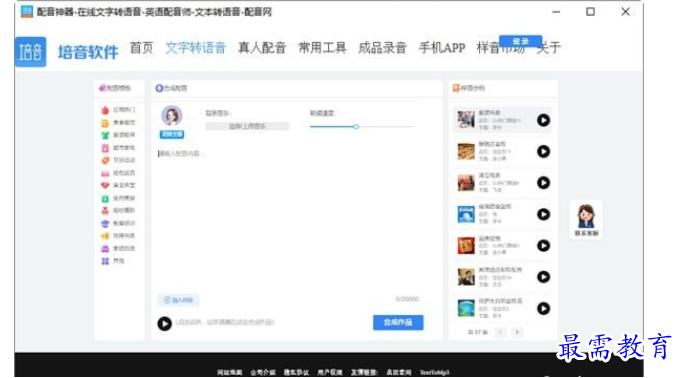Play the sample with the man-in-suit thumbnail
Image resolution: width=680 pixels, height=378 pixels.
coord(543,277)
